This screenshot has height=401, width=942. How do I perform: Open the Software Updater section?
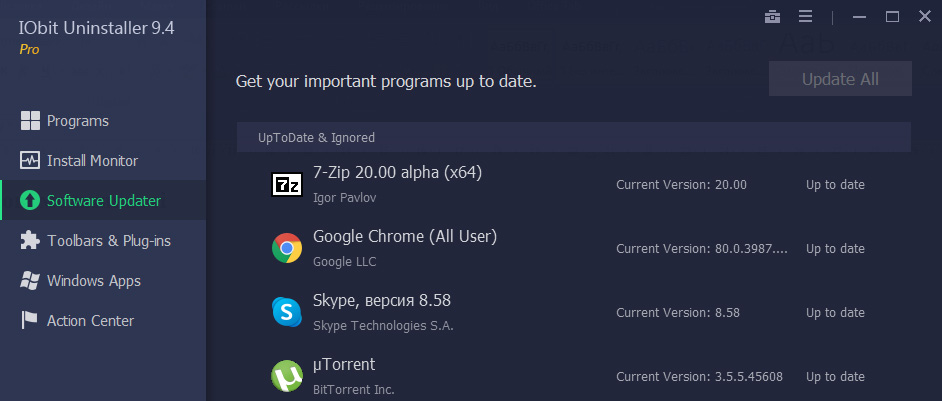tap(103, 200)
